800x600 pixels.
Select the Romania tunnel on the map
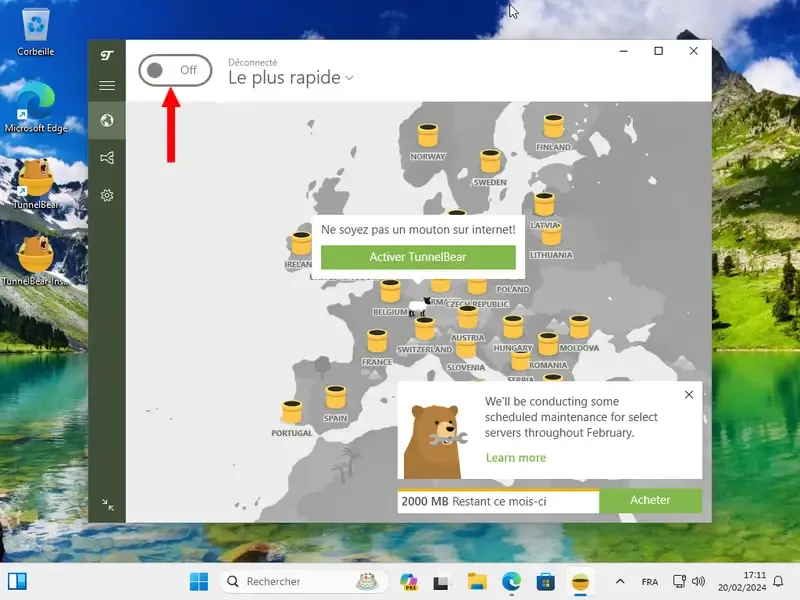click(x=548, y=344)
